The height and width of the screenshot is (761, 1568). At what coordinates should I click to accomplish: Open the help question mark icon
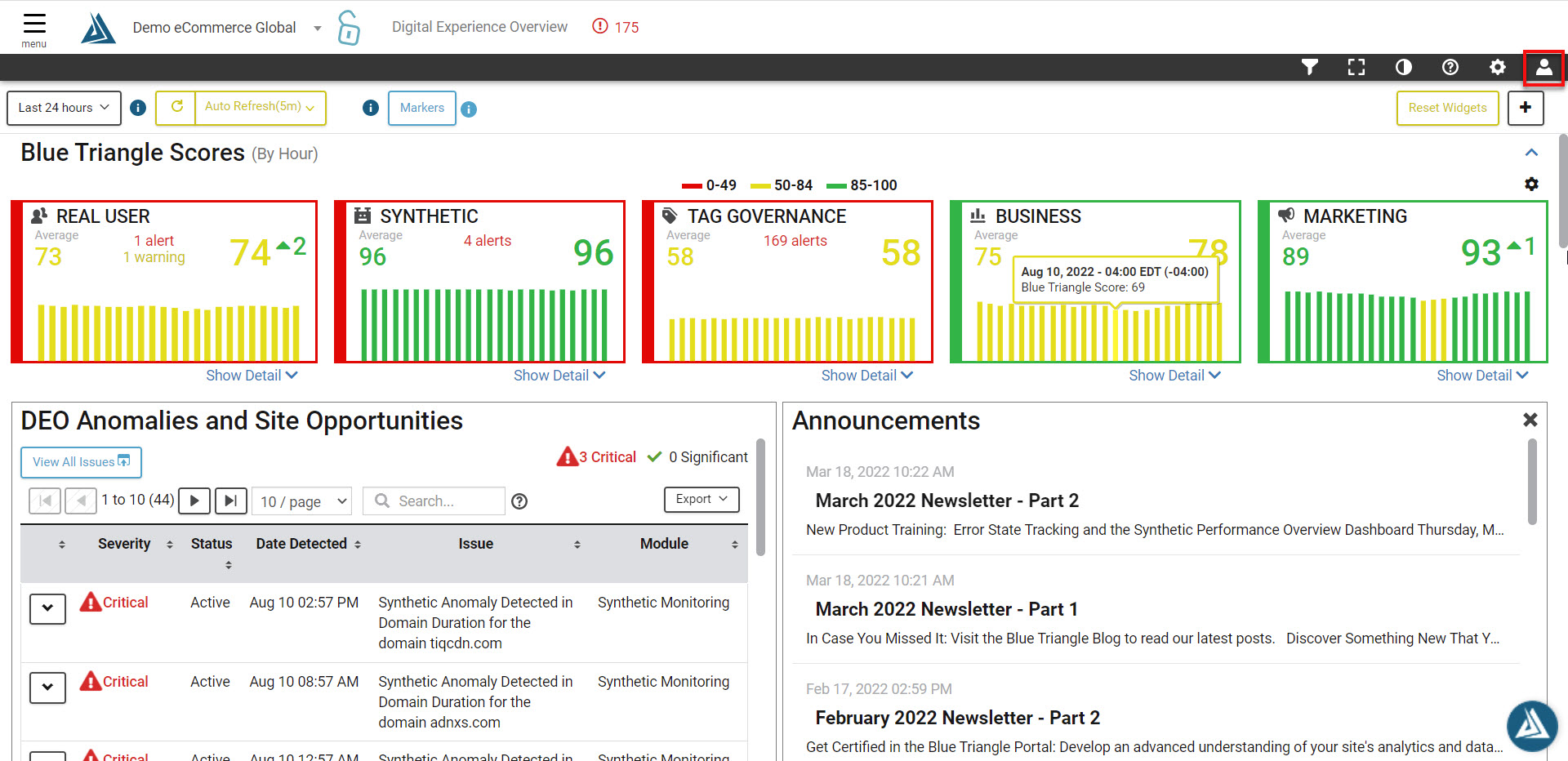coord(1450,67)
